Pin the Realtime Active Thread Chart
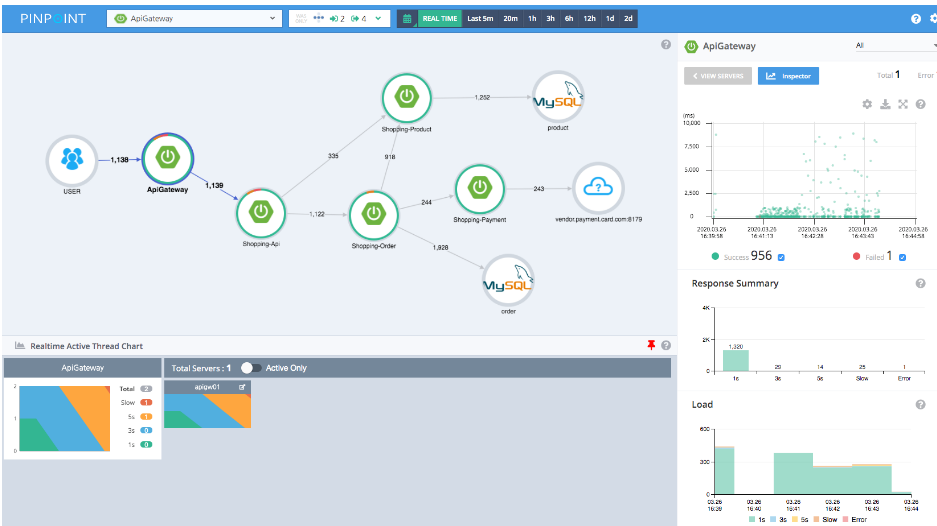Viewport: 937px width, 526px height. (651, 345)
